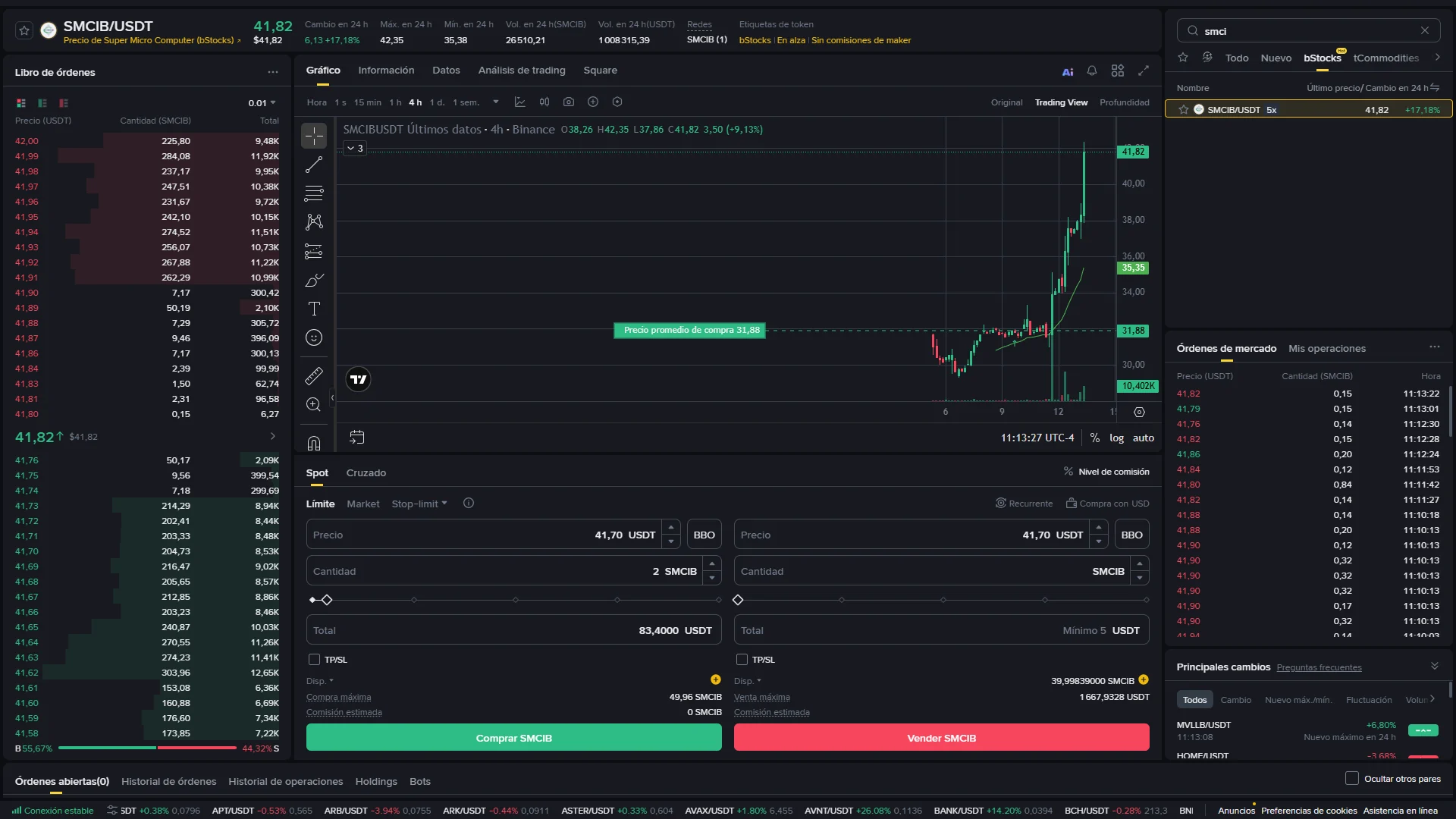Enable TP/SL on the sell form

click(742, 660)
